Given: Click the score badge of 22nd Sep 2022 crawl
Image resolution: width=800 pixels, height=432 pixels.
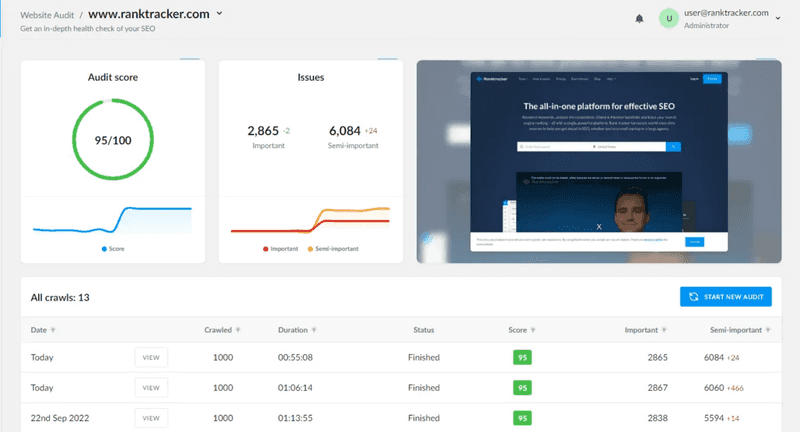Looking at the screenshot, I should [522, 418].
